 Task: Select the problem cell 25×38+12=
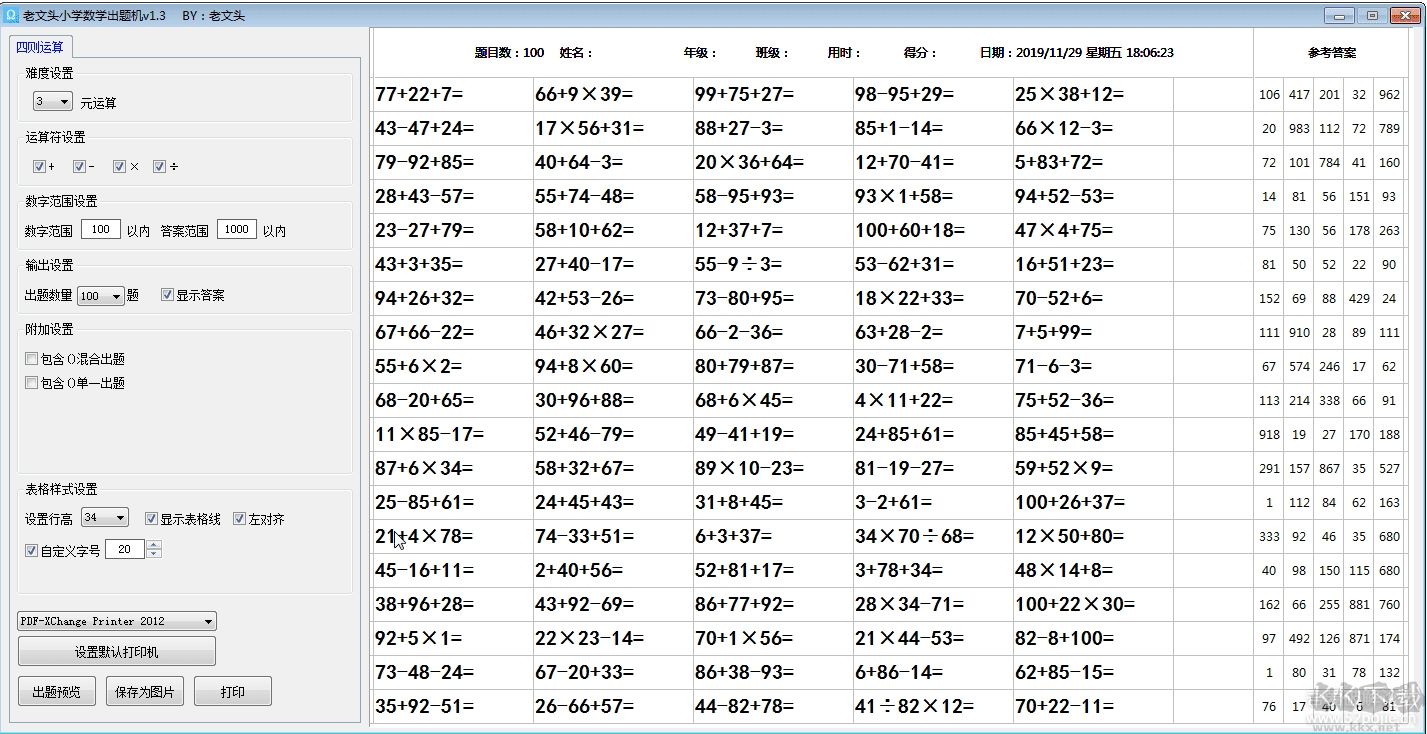[x=1093, y=95]
